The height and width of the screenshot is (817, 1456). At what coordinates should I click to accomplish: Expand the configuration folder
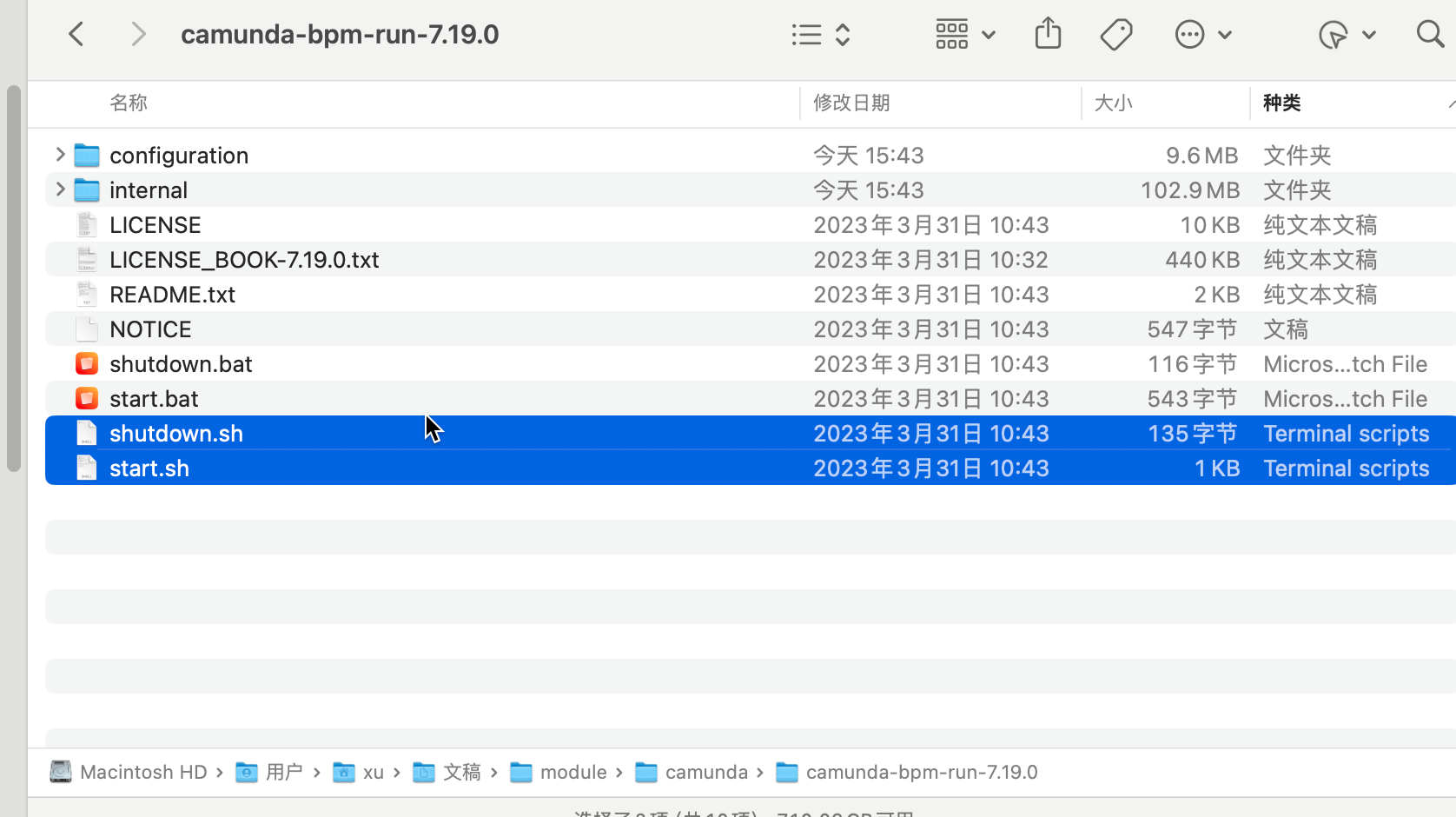coord(60,155)
